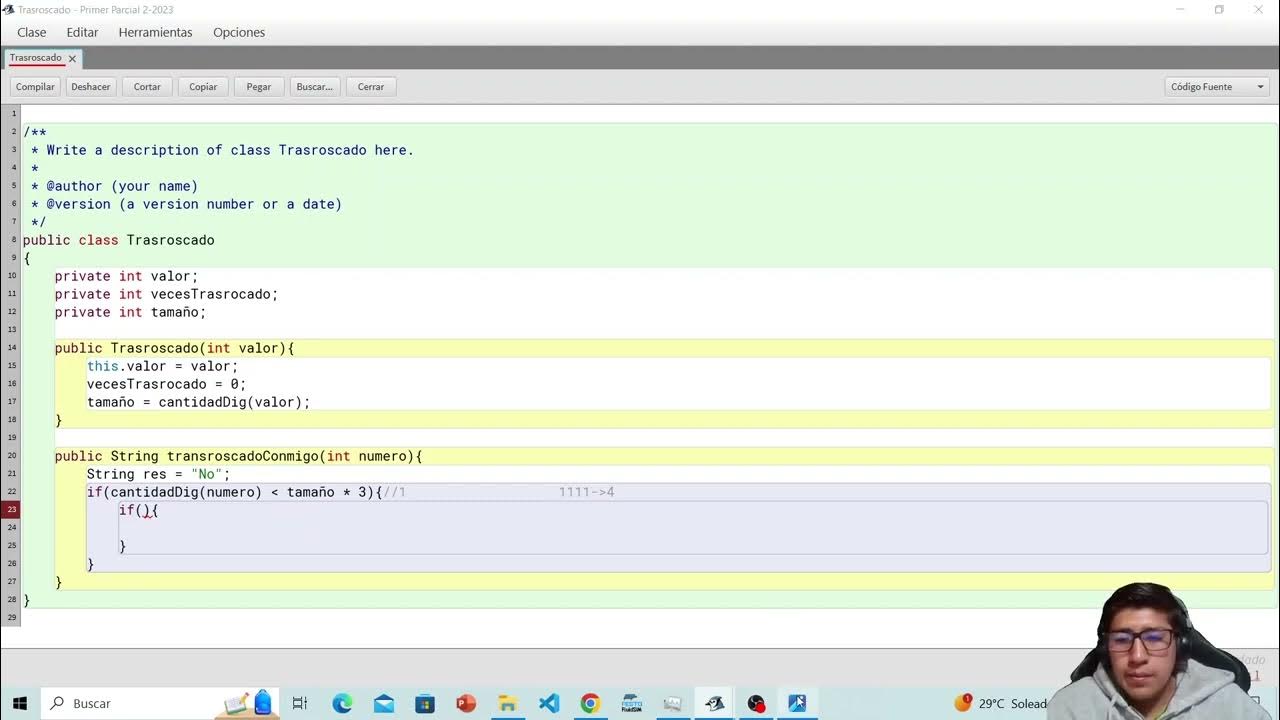Click the Cerrar button

[371, 87]
